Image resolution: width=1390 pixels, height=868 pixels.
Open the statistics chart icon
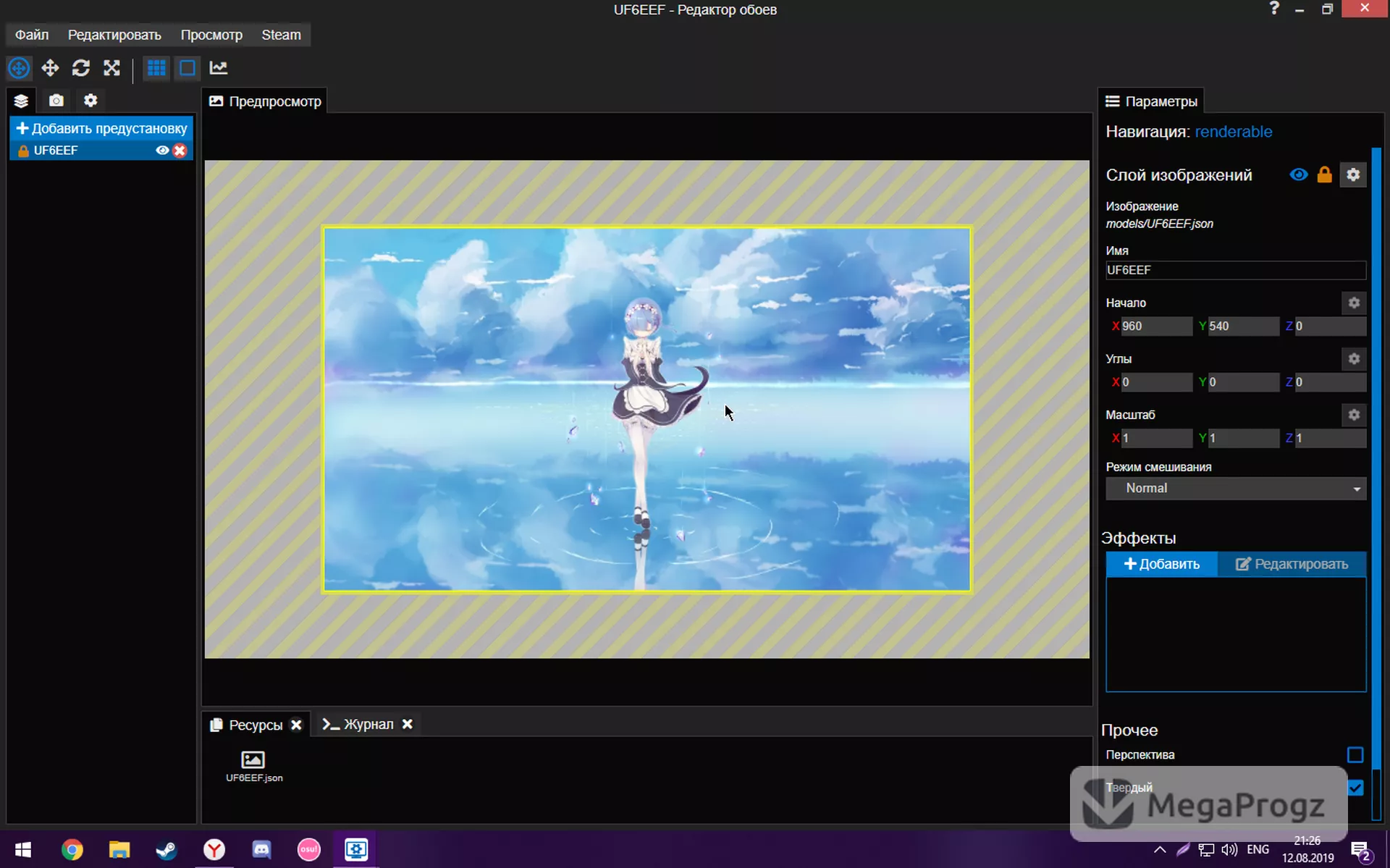(x=219, y=68)
